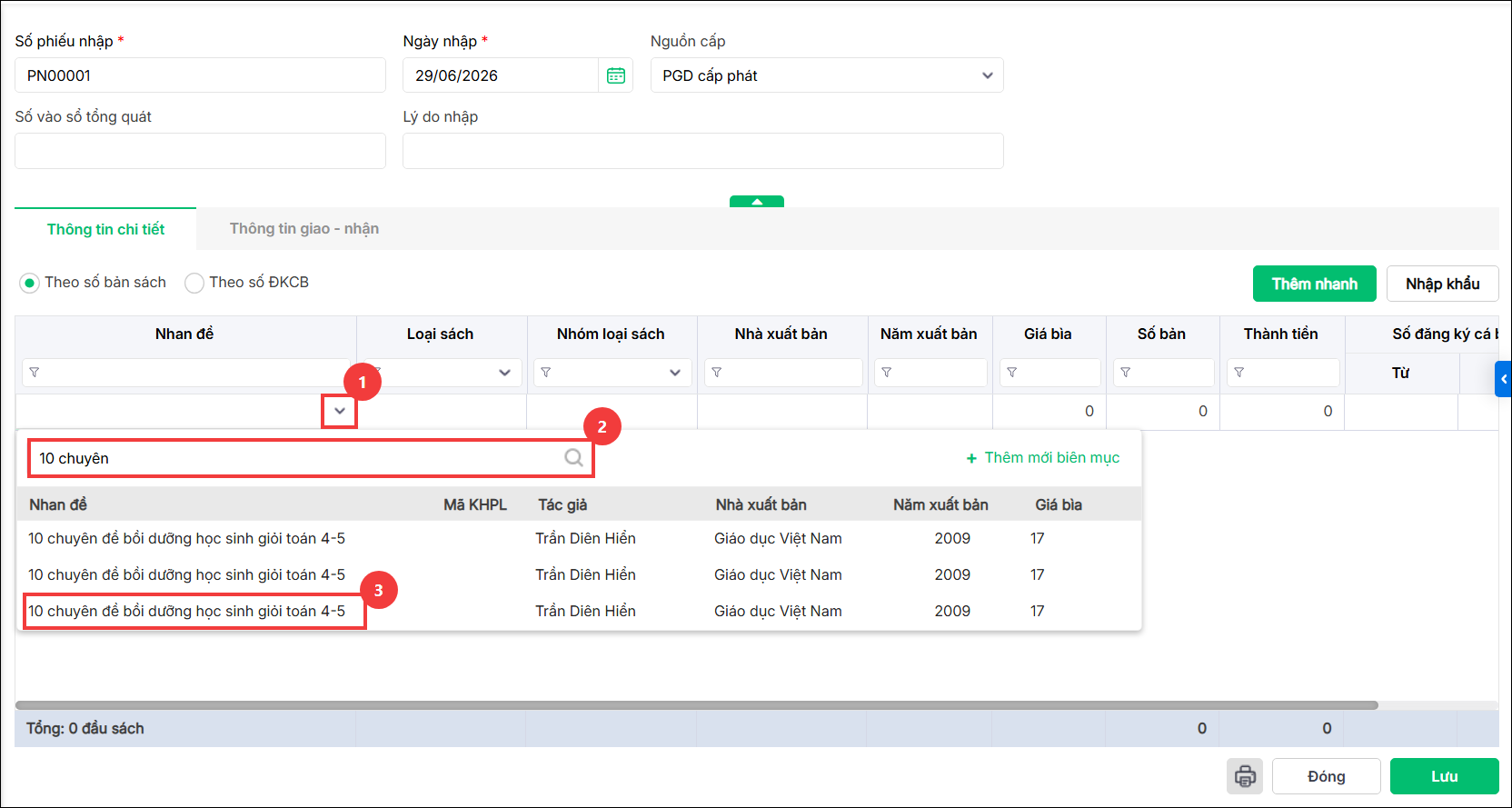
Task: Select the third 10 chuyên đề result row
Action: (x=580, y=612)
